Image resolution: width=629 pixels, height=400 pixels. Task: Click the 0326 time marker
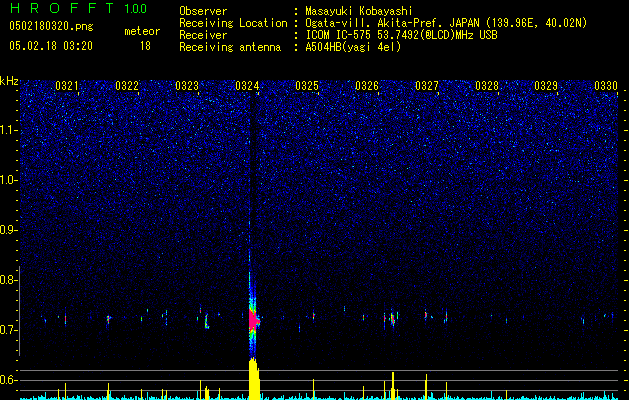point(367,86)
